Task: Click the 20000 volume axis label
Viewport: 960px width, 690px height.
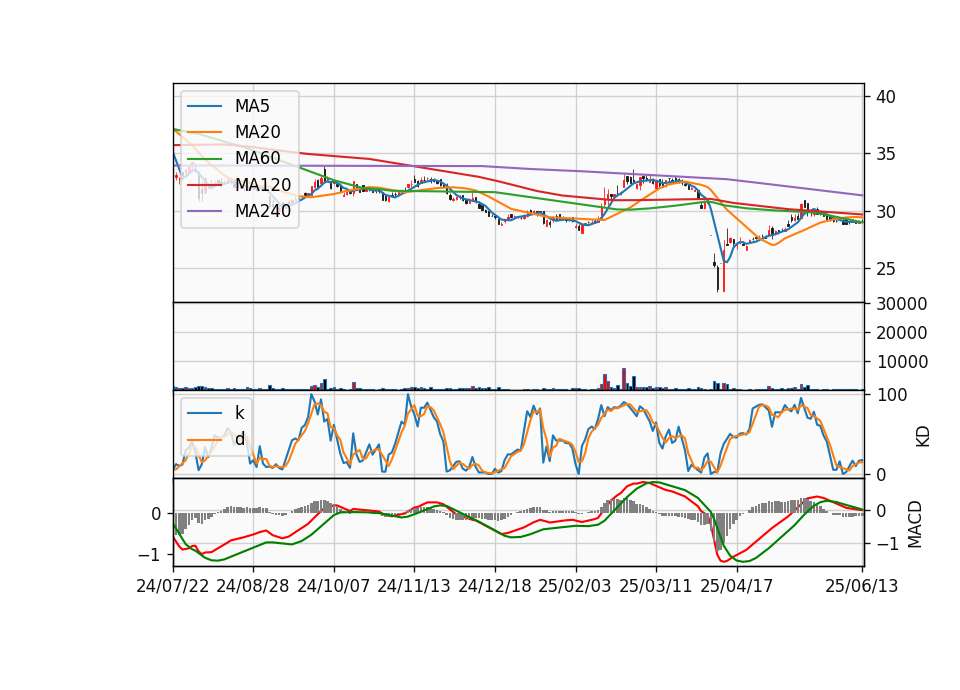Action: [x=901, y=333]
